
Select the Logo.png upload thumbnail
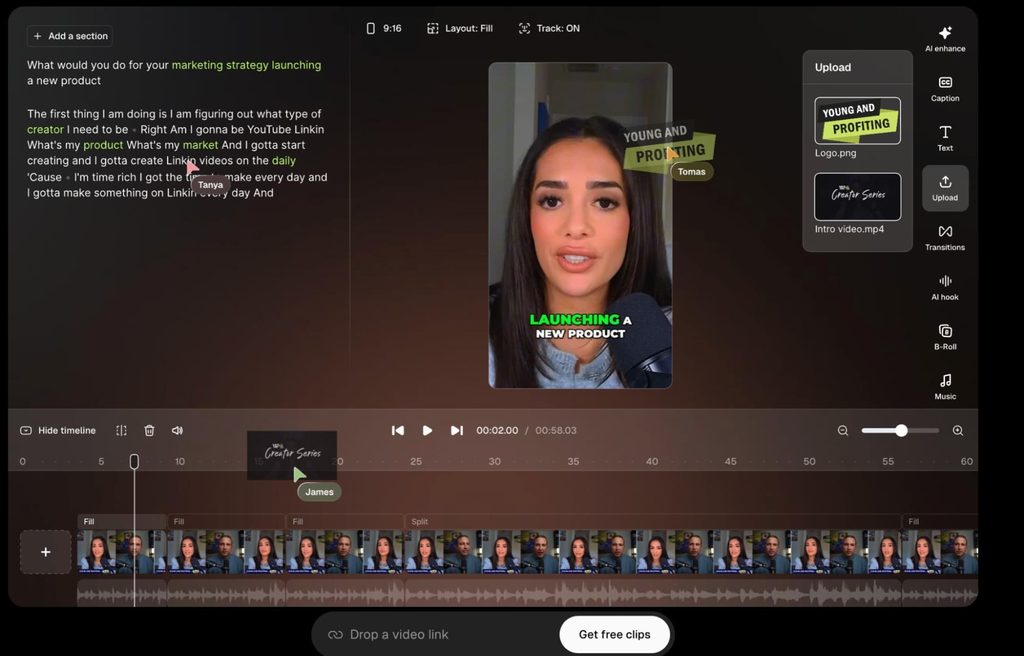[x=857, y=121]
